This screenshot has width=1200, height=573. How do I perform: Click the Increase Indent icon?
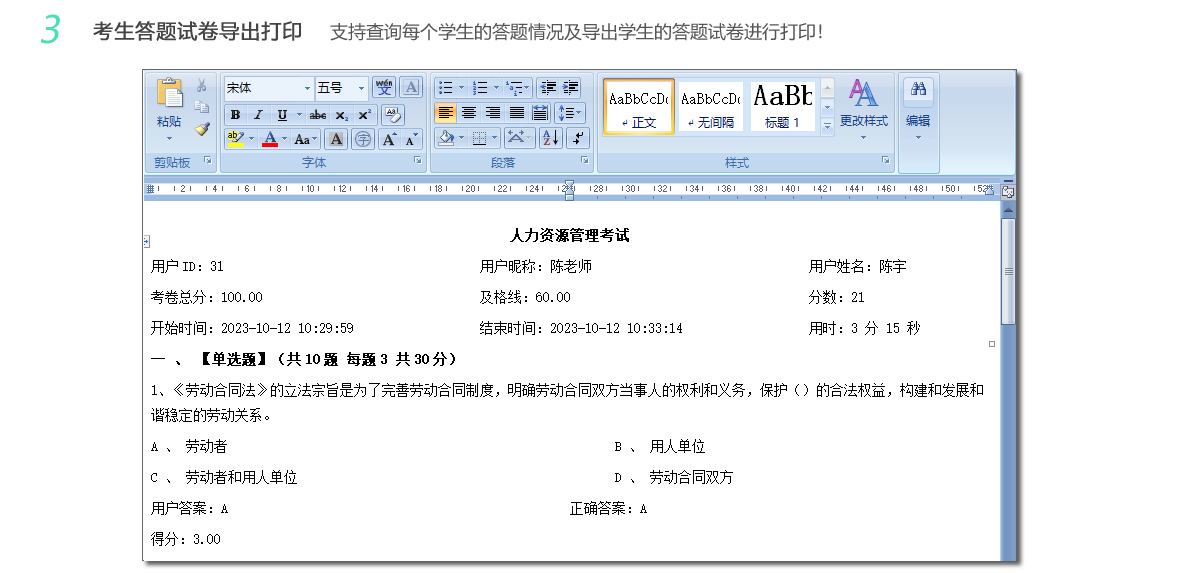(x=571, y=88)
